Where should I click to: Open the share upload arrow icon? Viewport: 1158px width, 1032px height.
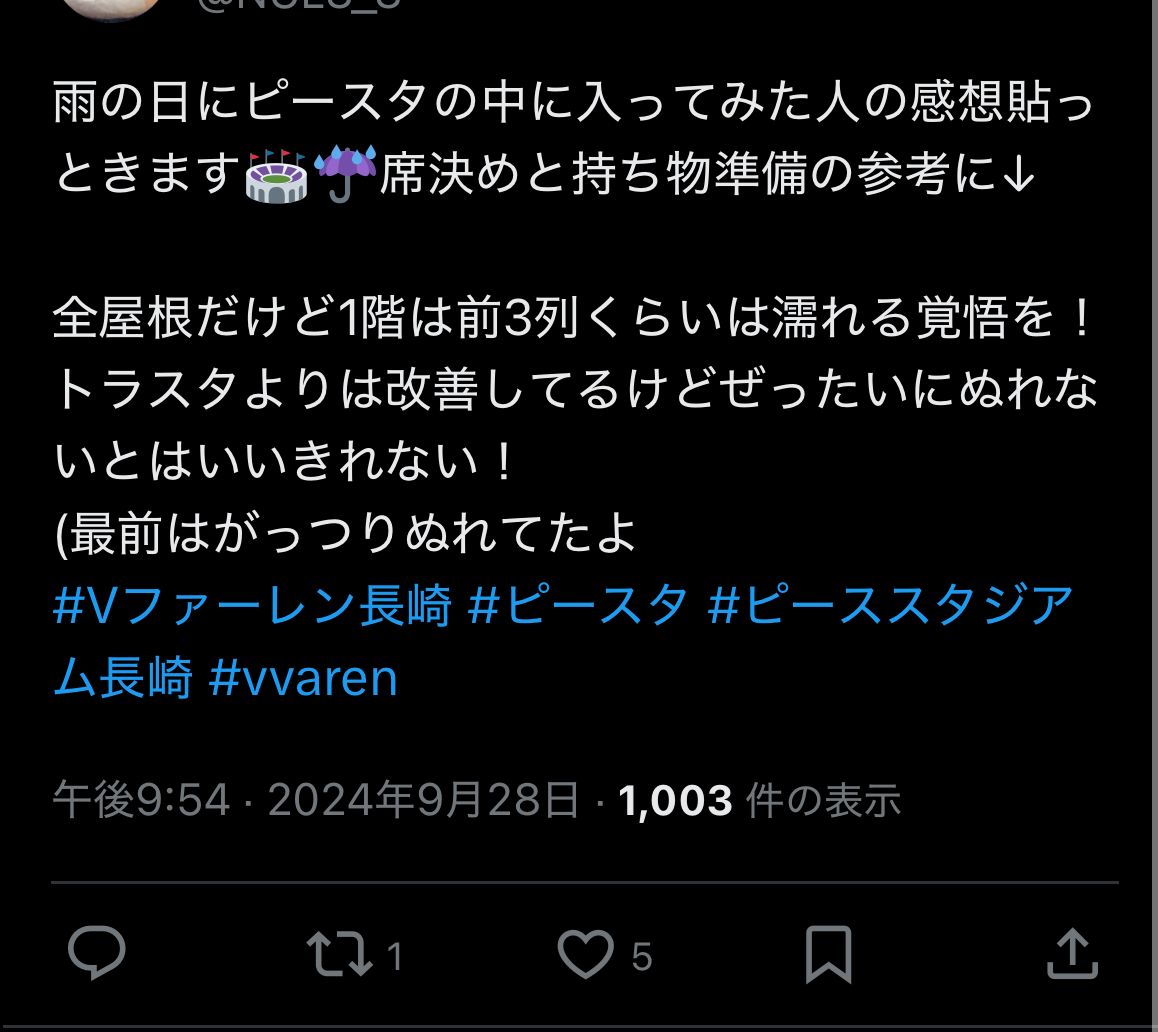(1072, 954)
